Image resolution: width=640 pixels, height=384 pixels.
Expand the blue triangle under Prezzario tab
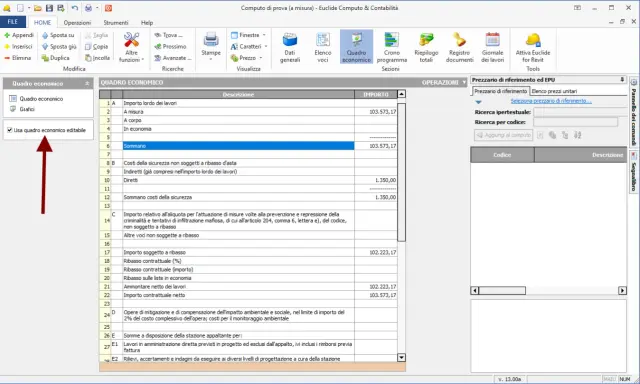479,102
